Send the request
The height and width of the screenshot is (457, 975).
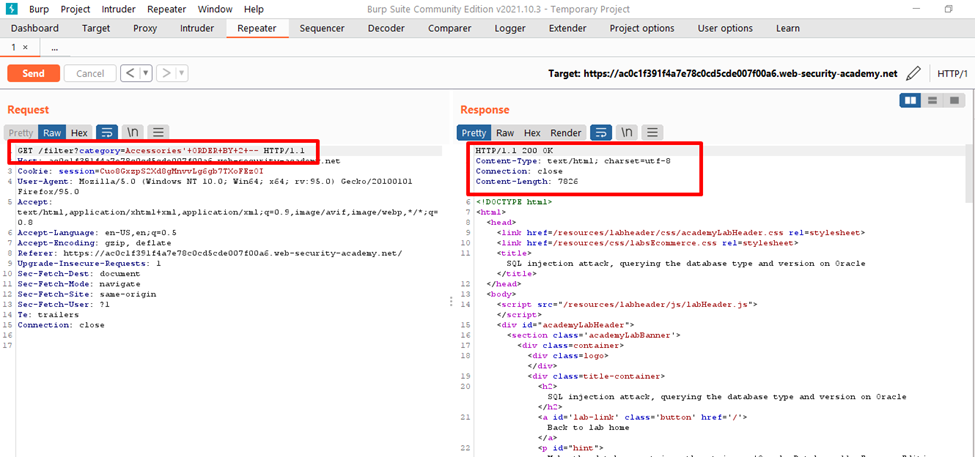pos(34,73)
